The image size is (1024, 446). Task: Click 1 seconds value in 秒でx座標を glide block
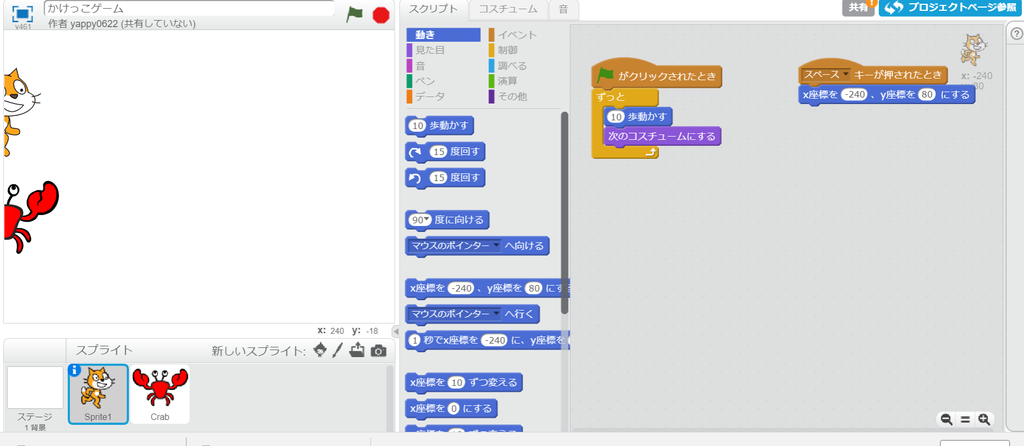(414, 340)
